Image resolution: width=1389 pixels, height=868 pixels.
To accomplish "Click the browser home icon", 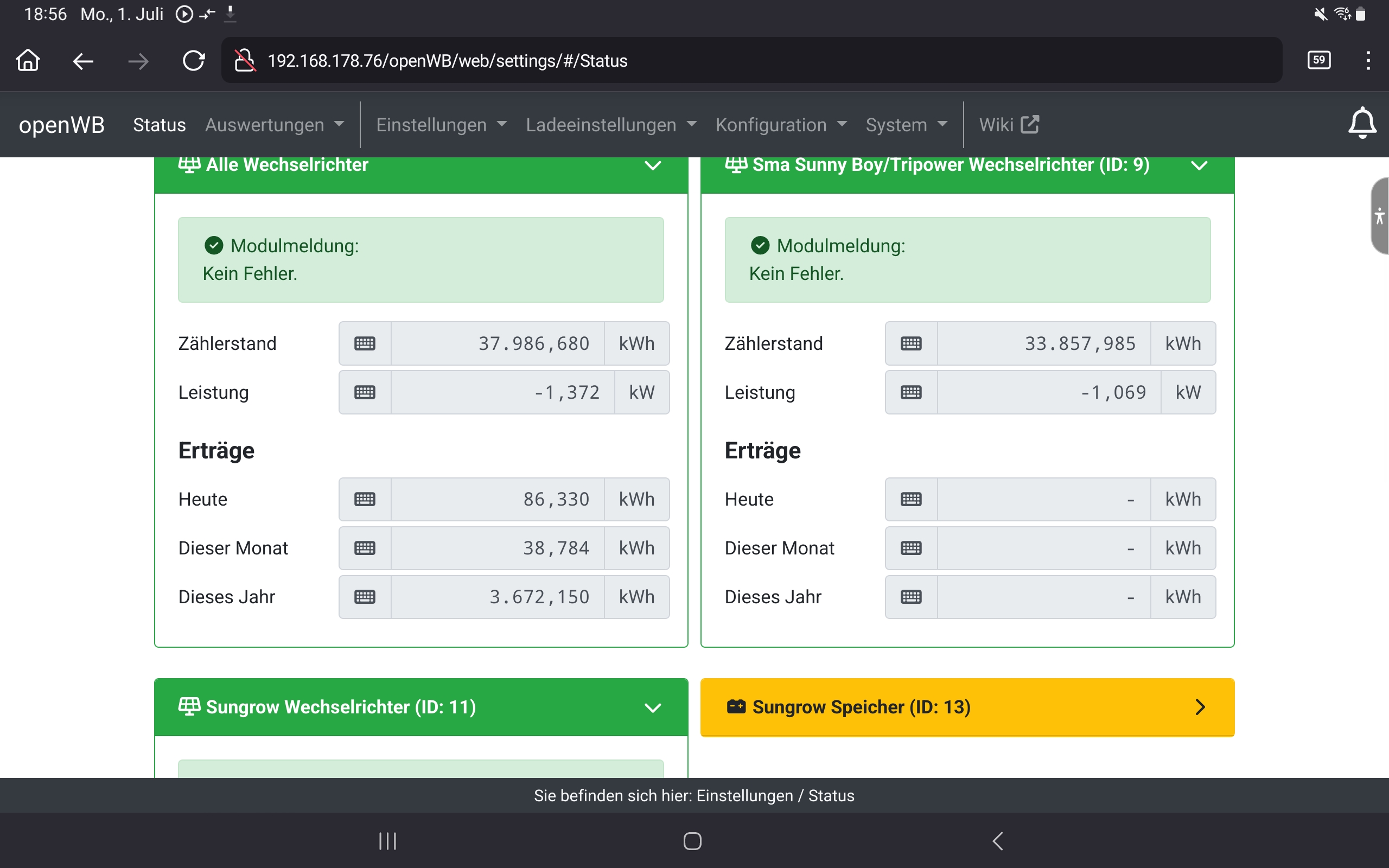I will (28, 60).
